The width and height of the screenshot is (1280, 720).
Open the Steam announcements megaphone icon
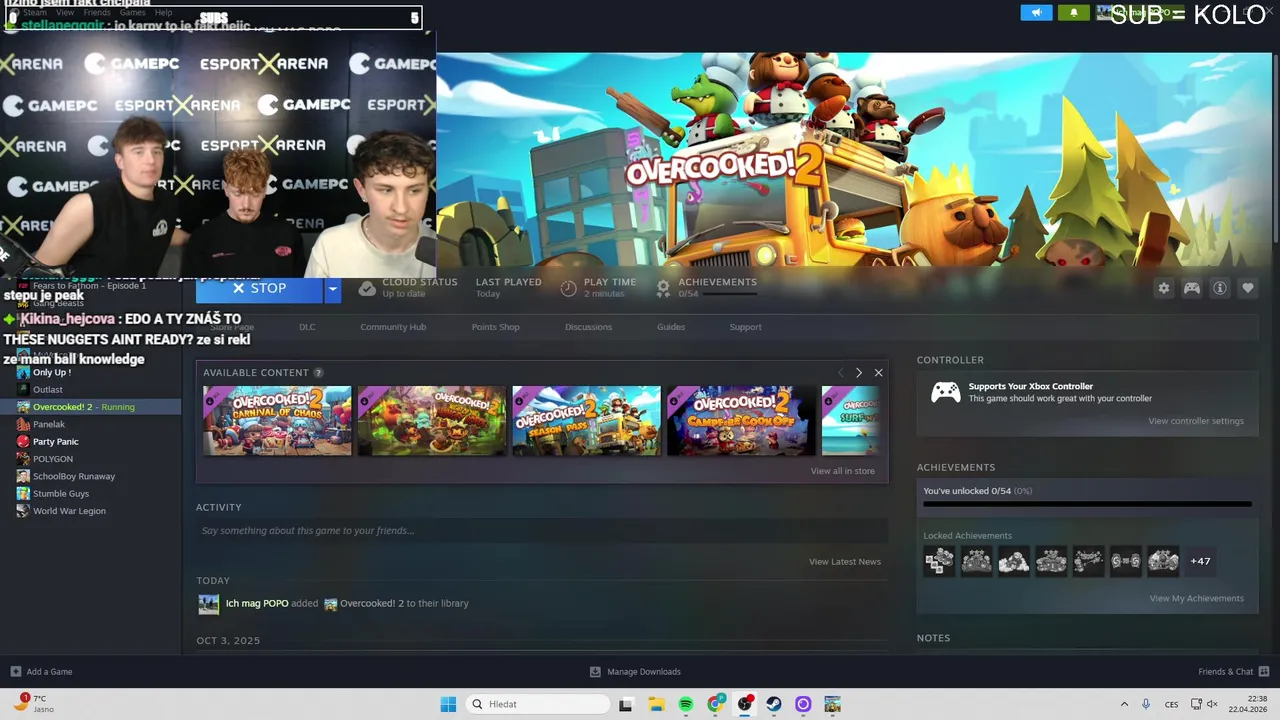coord(1036,13)
